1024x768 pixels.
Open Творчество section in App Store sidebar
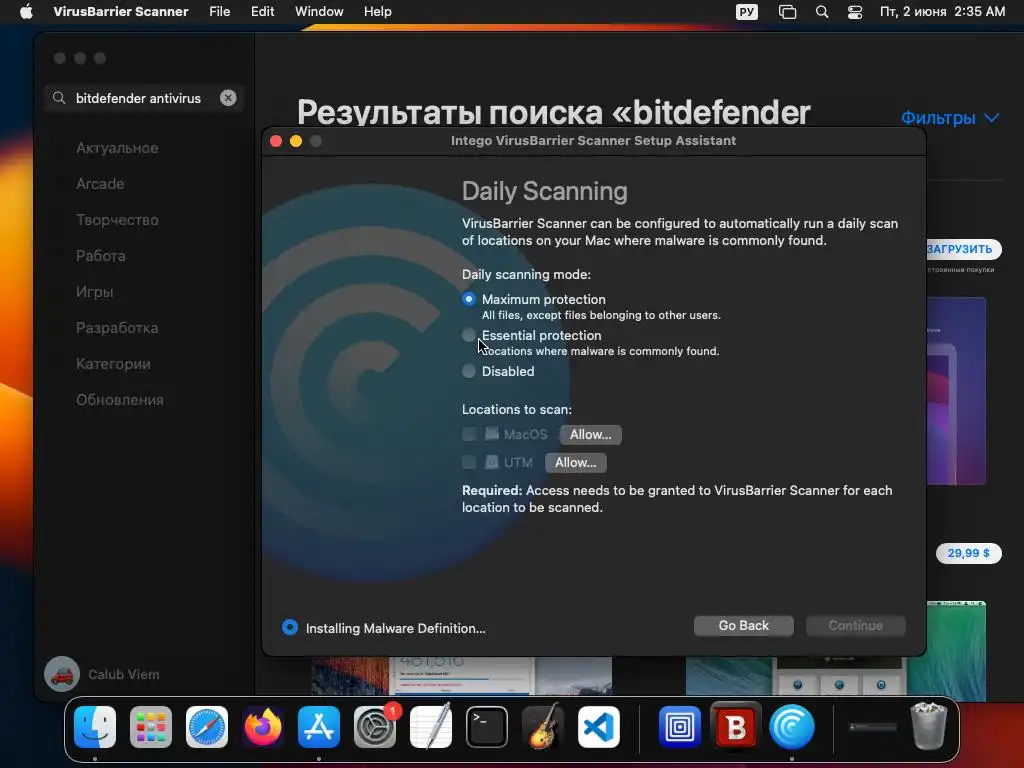117,220
